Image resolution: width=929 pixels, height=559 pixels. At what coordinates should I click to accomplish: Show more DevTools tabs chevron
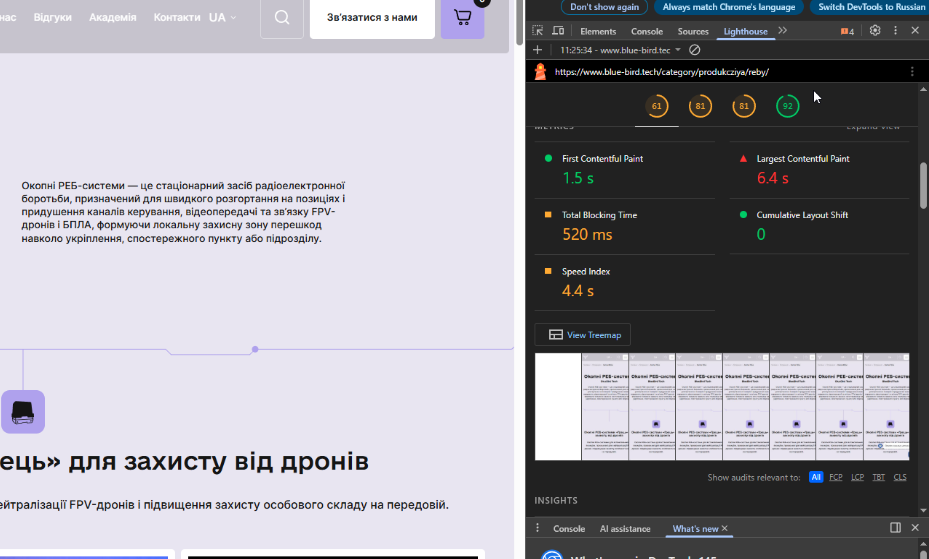click(783, 31)
